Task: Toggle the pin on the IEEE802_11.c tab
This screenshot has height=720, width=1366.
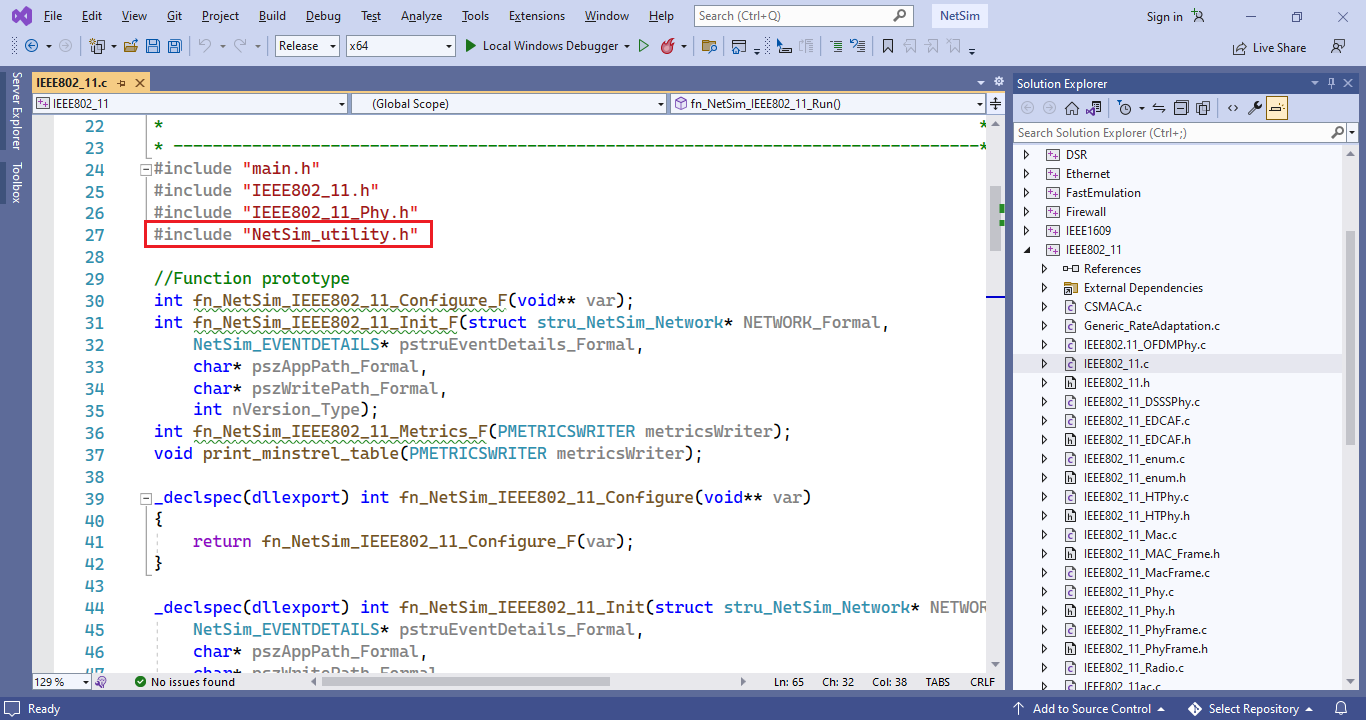Action: [x=121, y=83]
